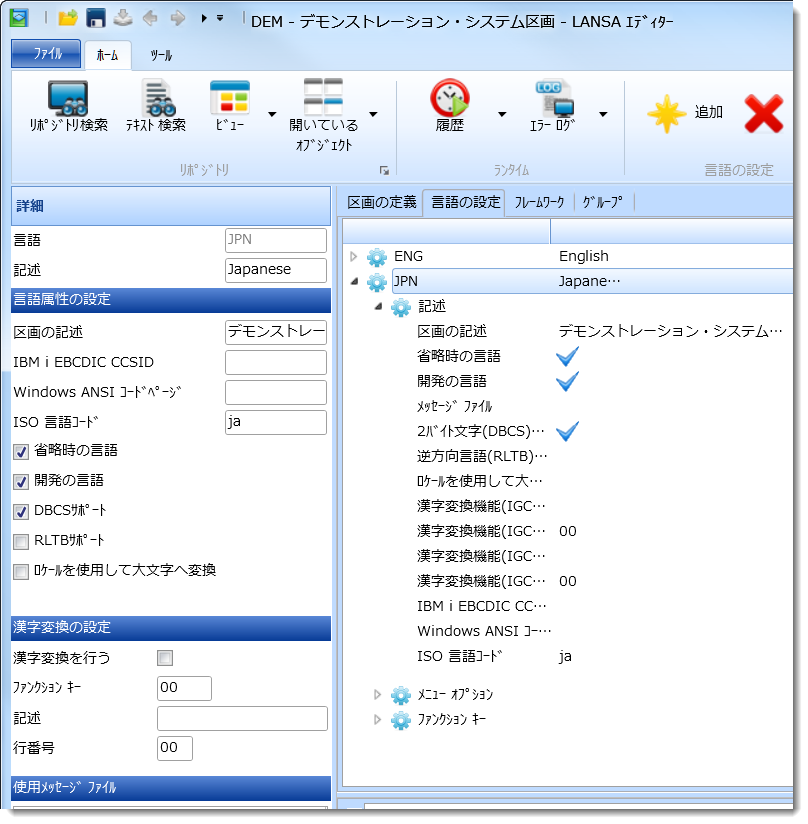Click the small black play arrow in the title bar
808x824 pixels.
pyautogui.click(x=204, y=18)
